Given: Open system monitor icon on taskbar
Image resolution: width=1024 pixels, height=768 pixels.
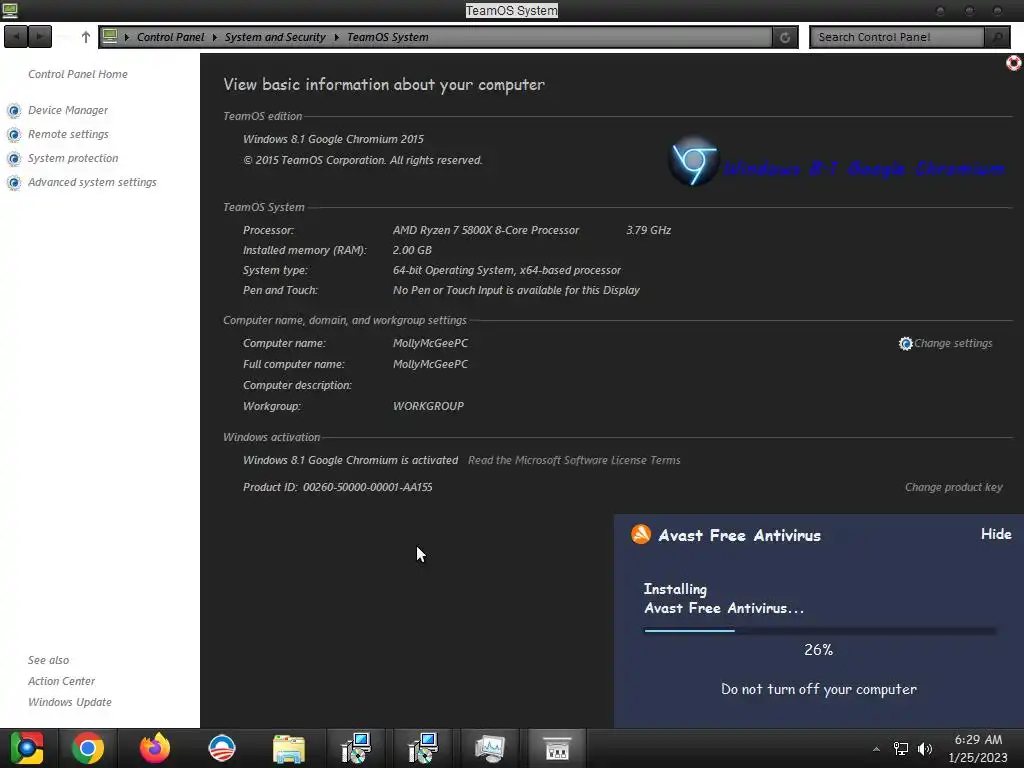Looking at the screenshot, I should (x=490, y=748).
